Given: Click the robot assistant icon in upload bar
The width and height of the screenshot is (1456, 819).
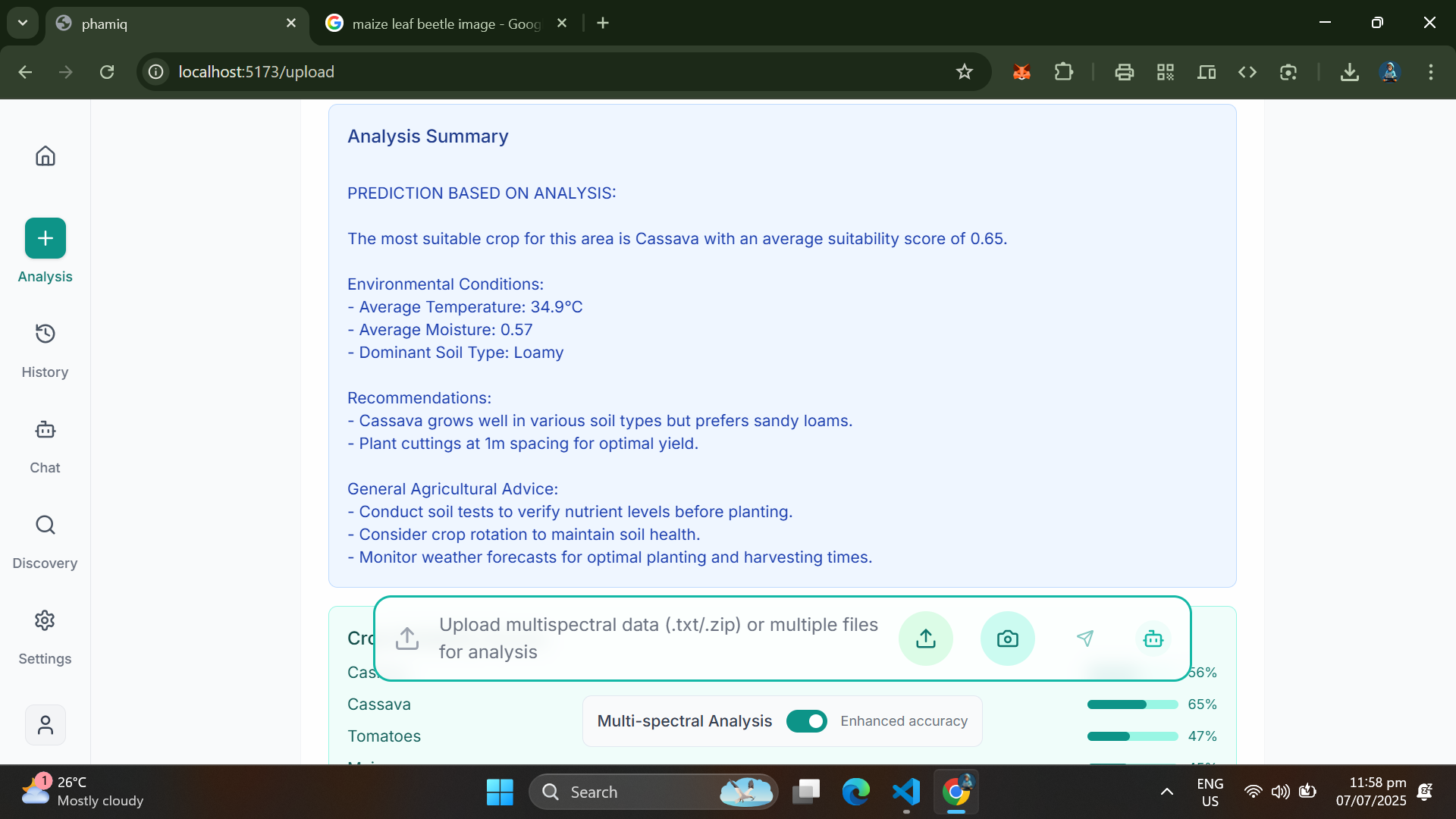Looking at the screenshot, I should [1153, 639].
